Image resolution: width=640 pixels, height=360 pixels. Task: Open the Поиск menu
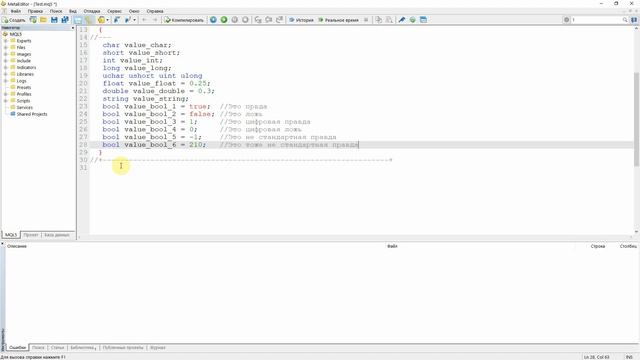pyautogui.click(x=56, y=11)
